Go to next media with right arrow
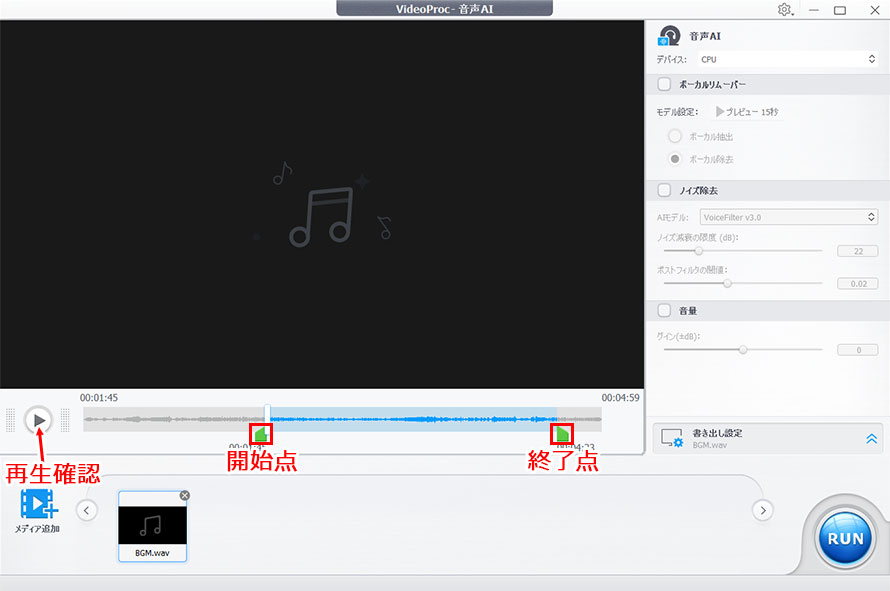 tap(763, 510)
